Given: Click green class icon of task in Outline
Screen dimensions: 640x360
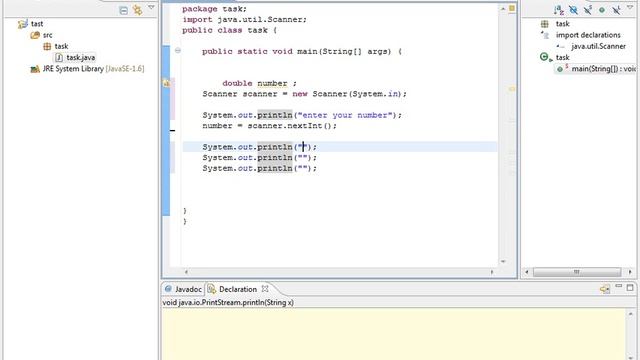Looking at the screenshot, I should coord(544,57).
